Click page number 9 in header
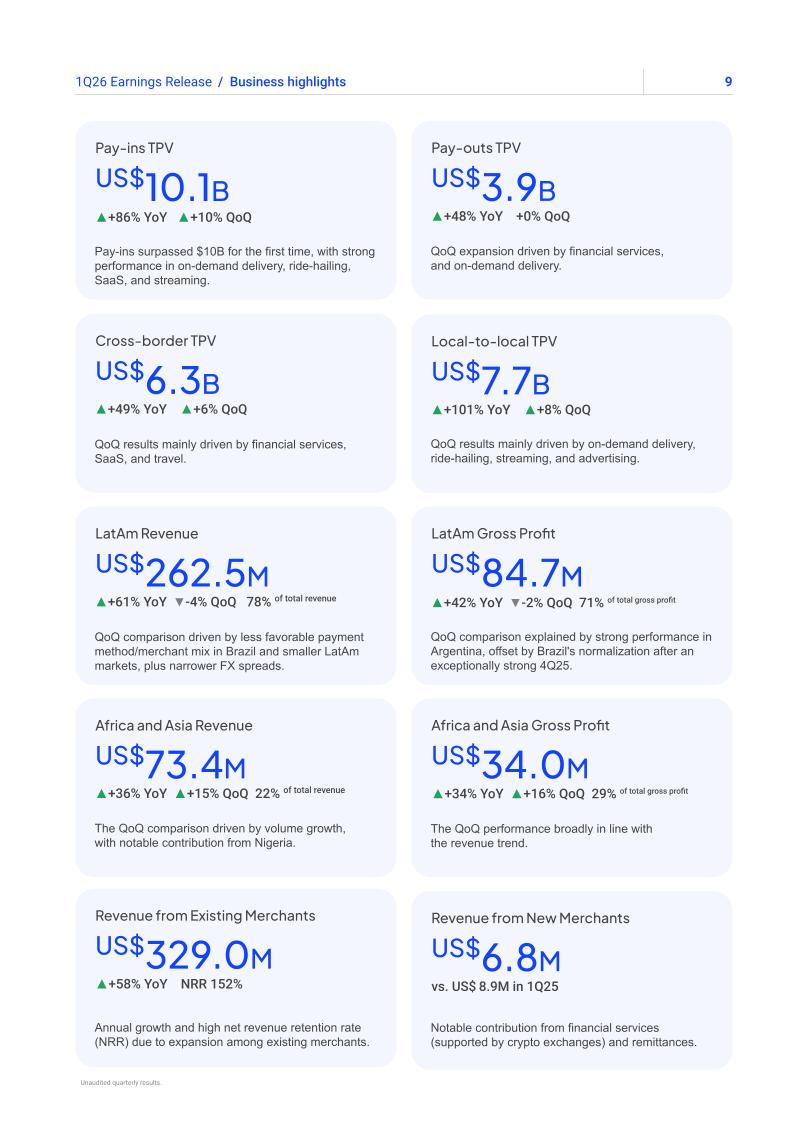Image resolution: width=808 pixels, height=1121 pixels. point(728,82)
